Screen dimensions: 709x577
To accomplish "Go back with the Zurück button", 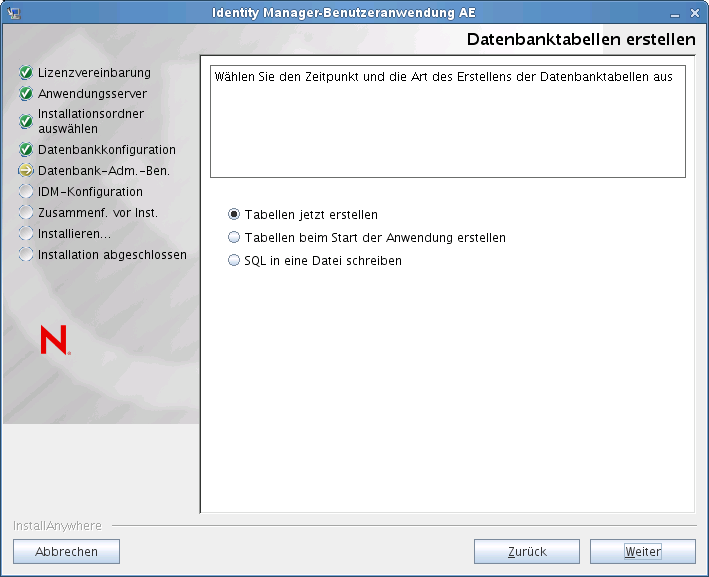I will pyautogui.click(x=527, y=552).
